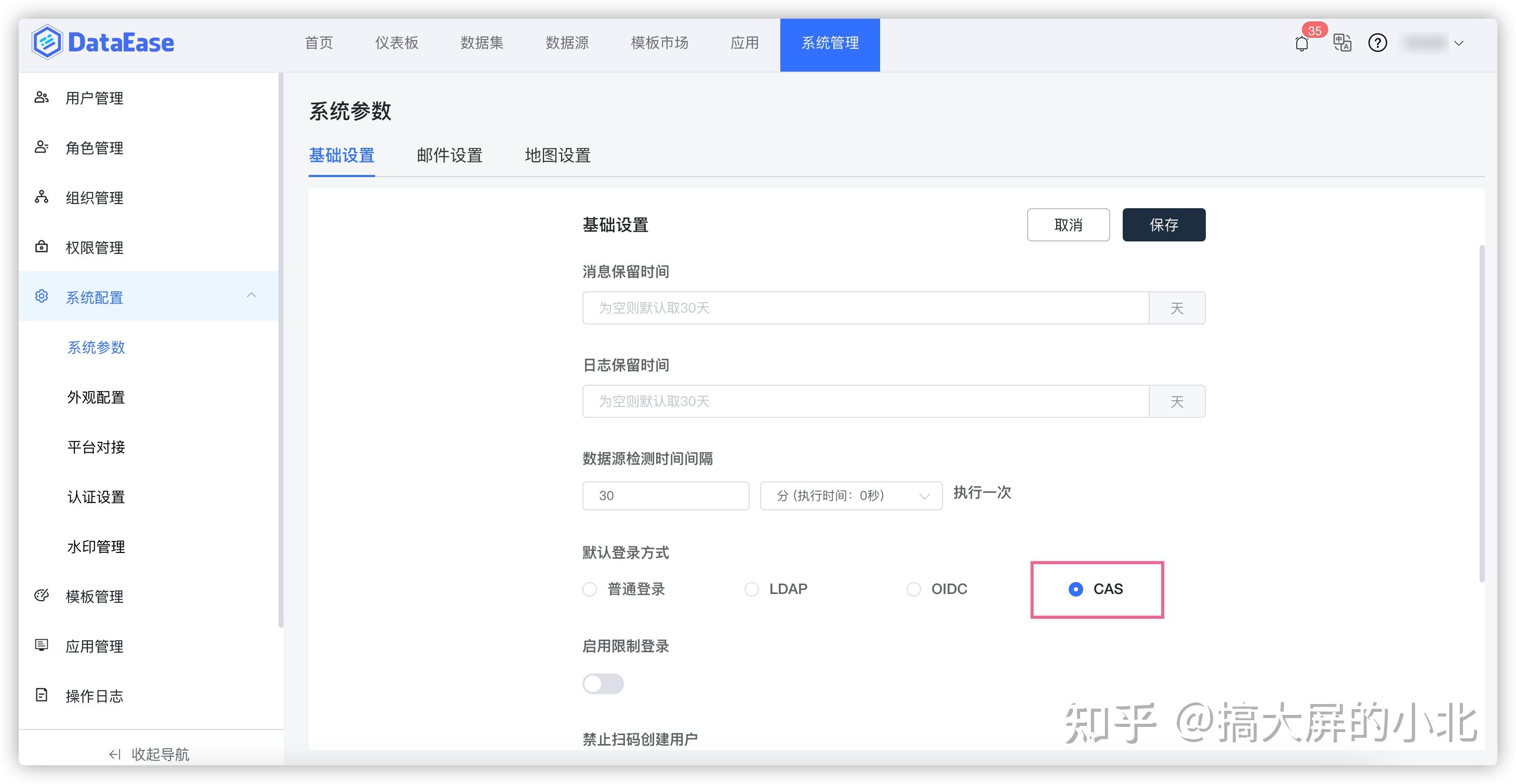Select the 模板管理 sidebar icon
Screen dimensions: 1516x784
pos(41,596)
